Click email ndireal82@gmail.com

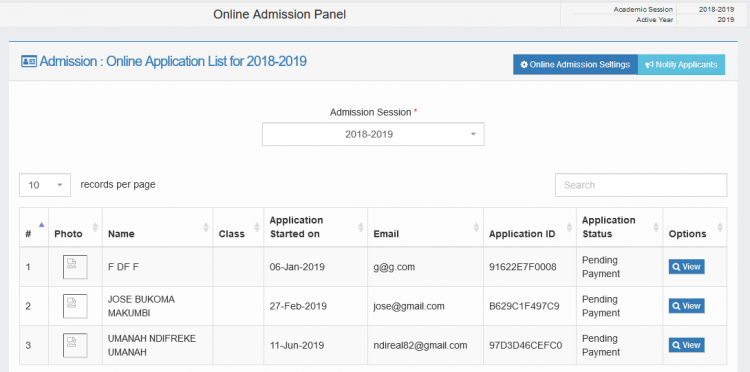[420, 345]
